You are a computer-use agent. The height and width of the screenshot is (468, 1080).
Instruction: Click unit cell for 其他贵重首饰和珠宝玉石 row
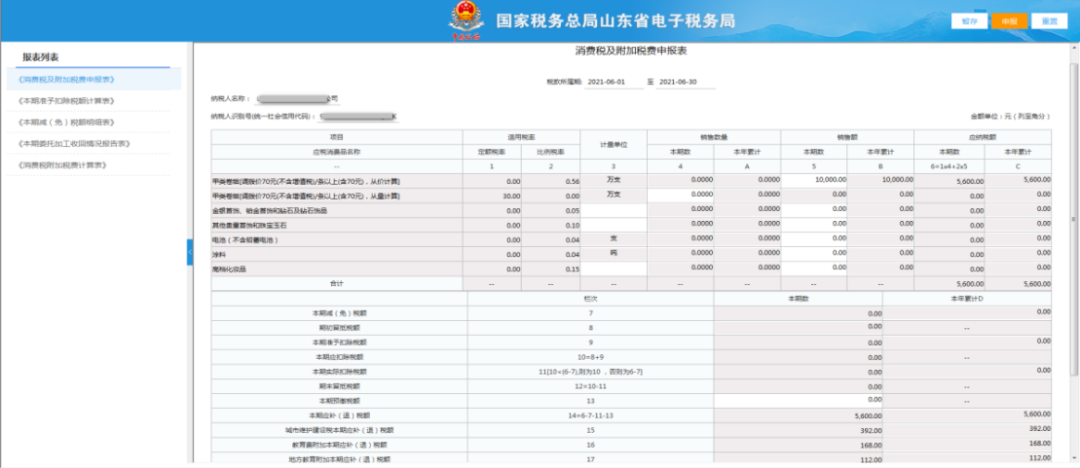click(x=614, y=225)
